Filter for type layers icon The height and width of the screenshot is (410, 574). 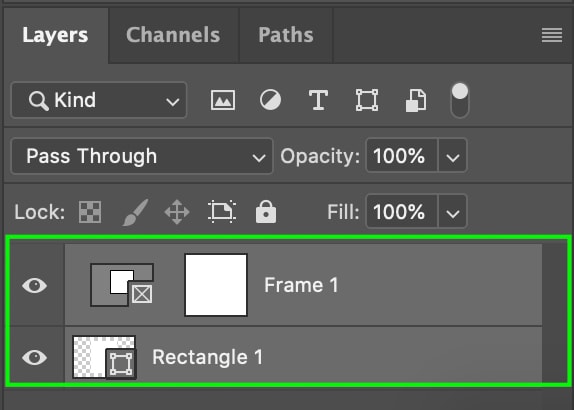(x=318, y=100)
